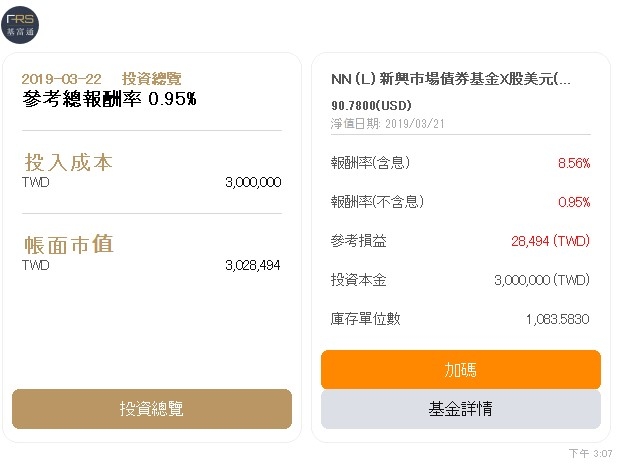Click the 報酬率(不含息) 0.95% value
This screenshot has width=636, height=464.
[x=574, y=202]
